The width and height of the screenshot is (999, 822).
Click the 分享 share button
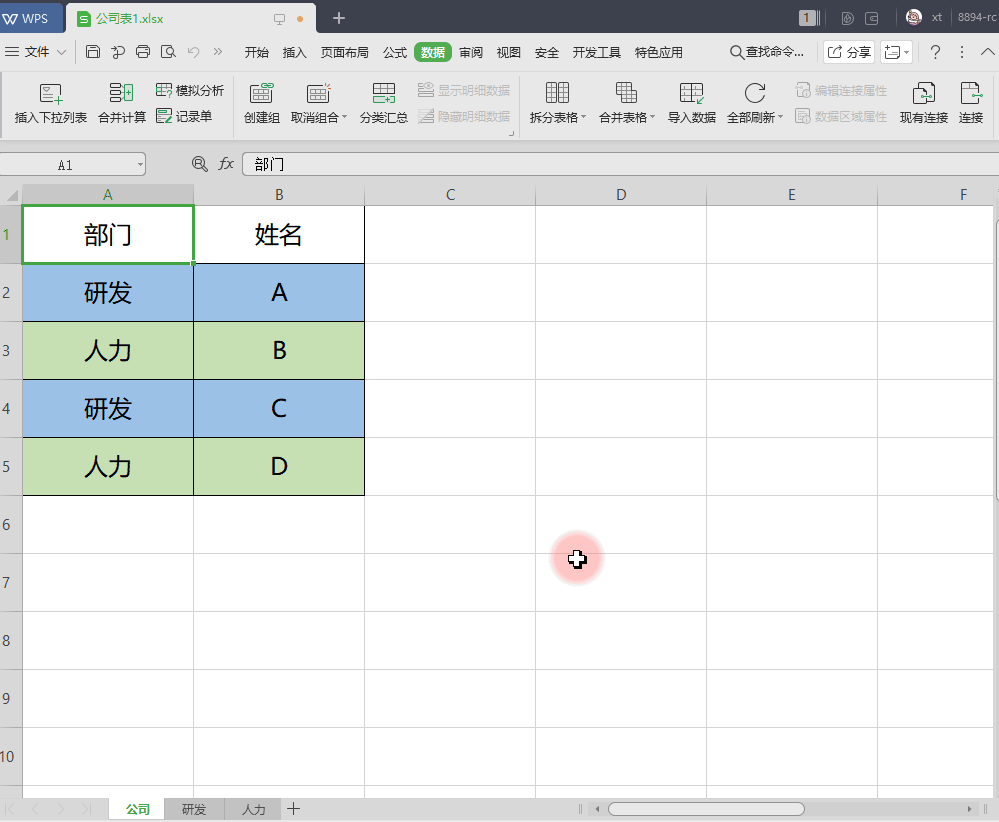click(x=849, y=52)
